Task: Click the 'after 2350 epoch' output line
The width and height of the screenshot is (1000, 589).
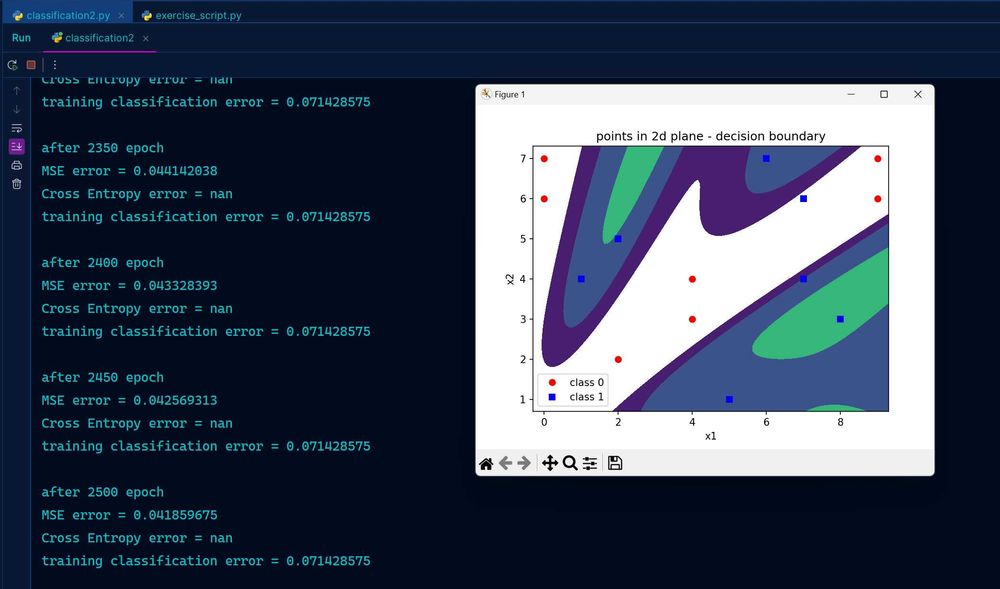Action: click(x=103, y=148)
